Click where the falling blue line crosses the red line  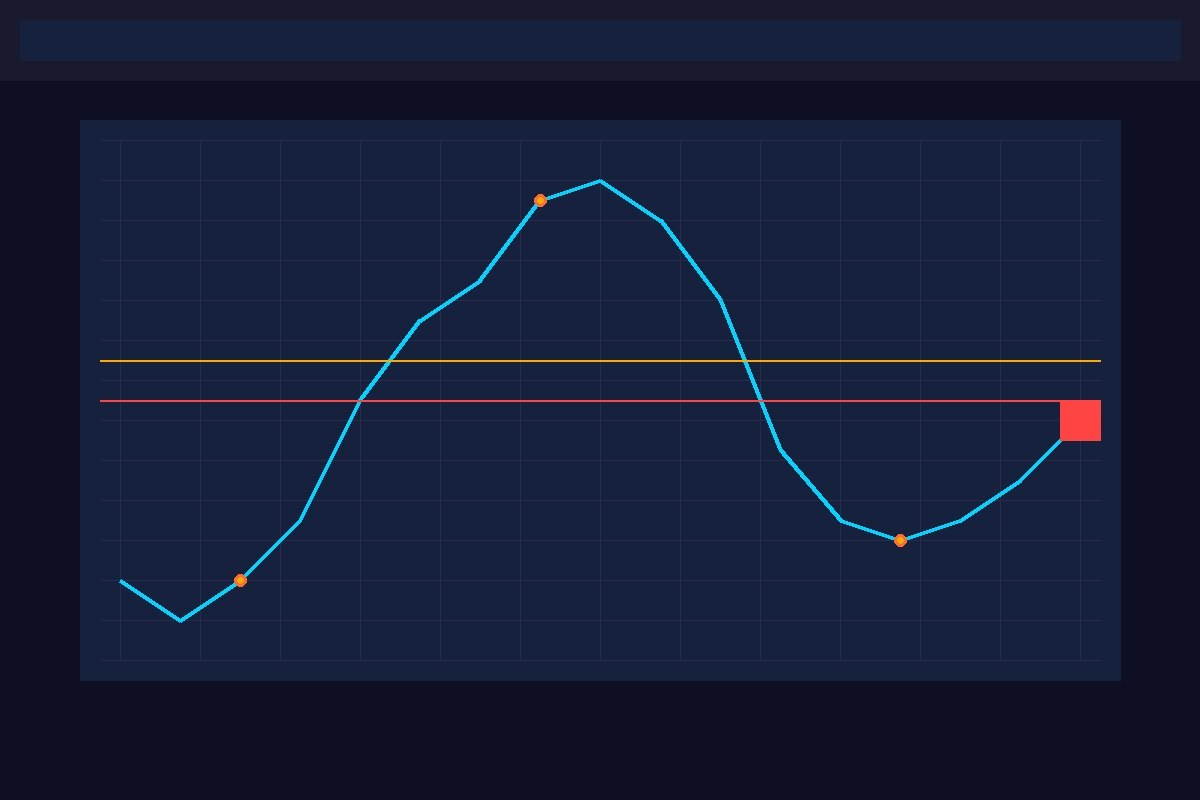(760, 401)
